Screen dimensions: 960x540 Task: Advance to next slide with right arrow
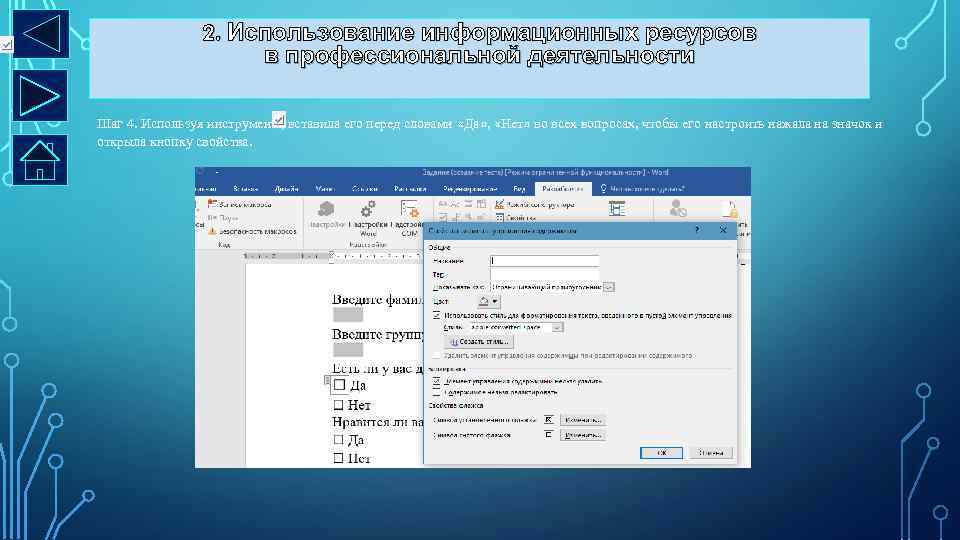(40, 96)
